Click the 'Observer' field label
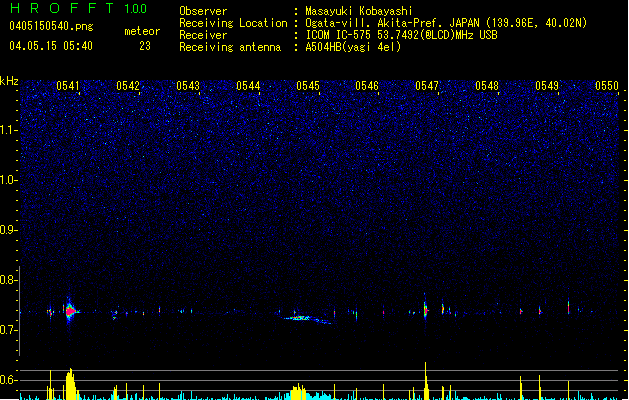This screenshot has width=629, height=400. 203,11
